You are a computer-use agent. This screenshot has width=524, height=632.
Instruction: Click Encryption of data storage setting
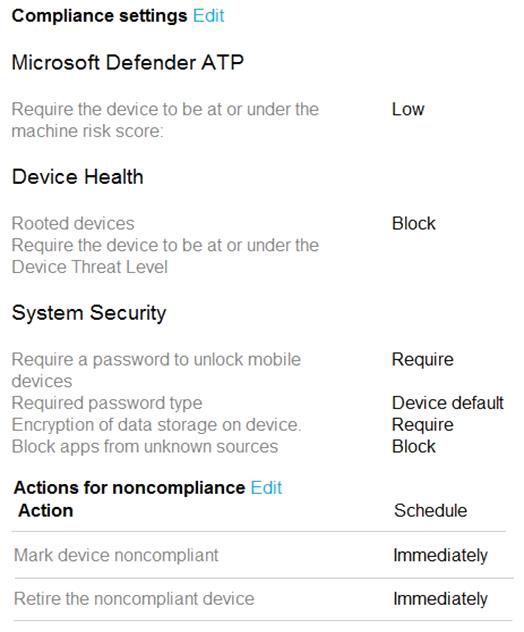(x=156, y=425)
